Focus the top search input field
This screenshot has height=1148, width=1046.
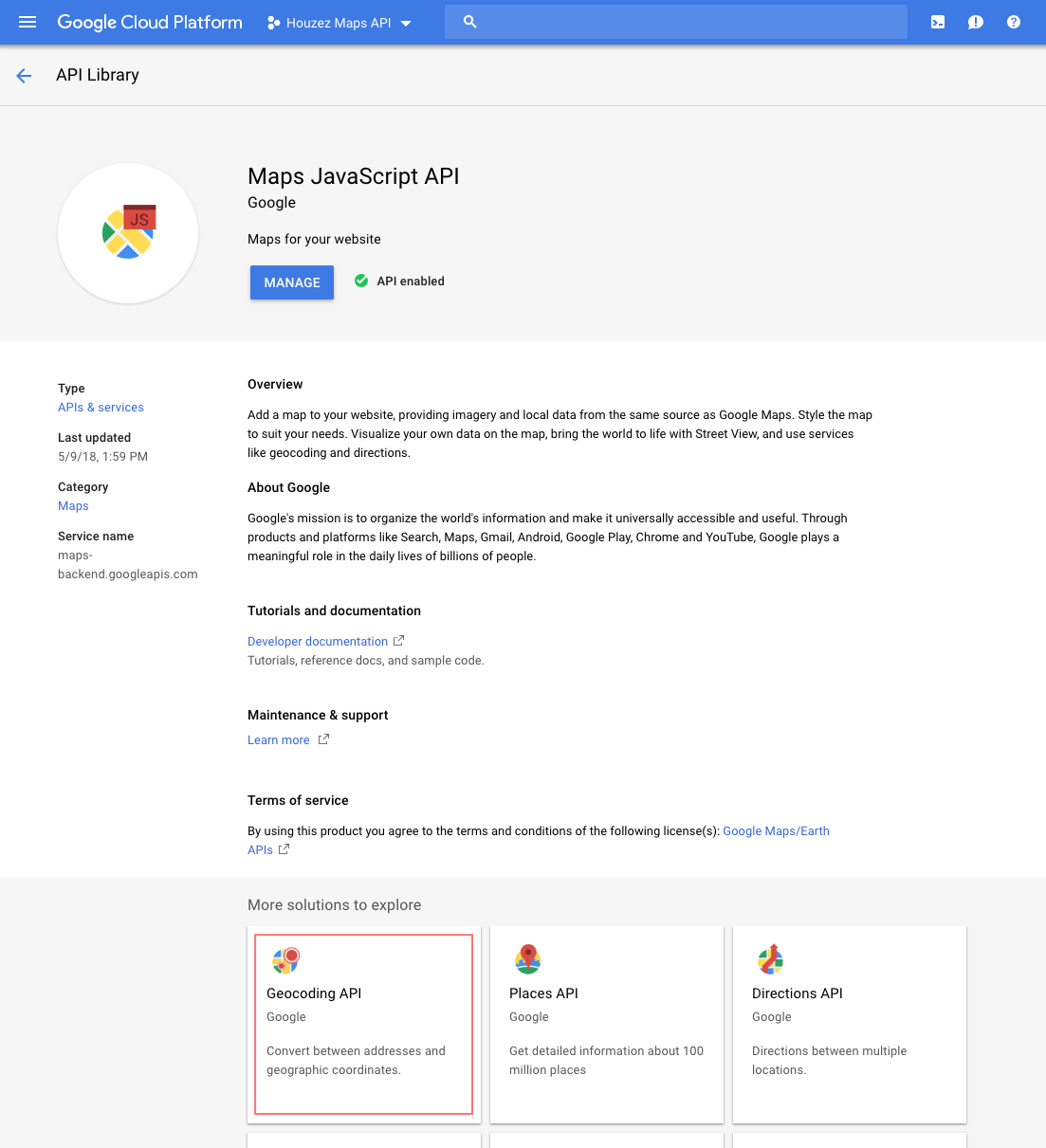[676, 22]
